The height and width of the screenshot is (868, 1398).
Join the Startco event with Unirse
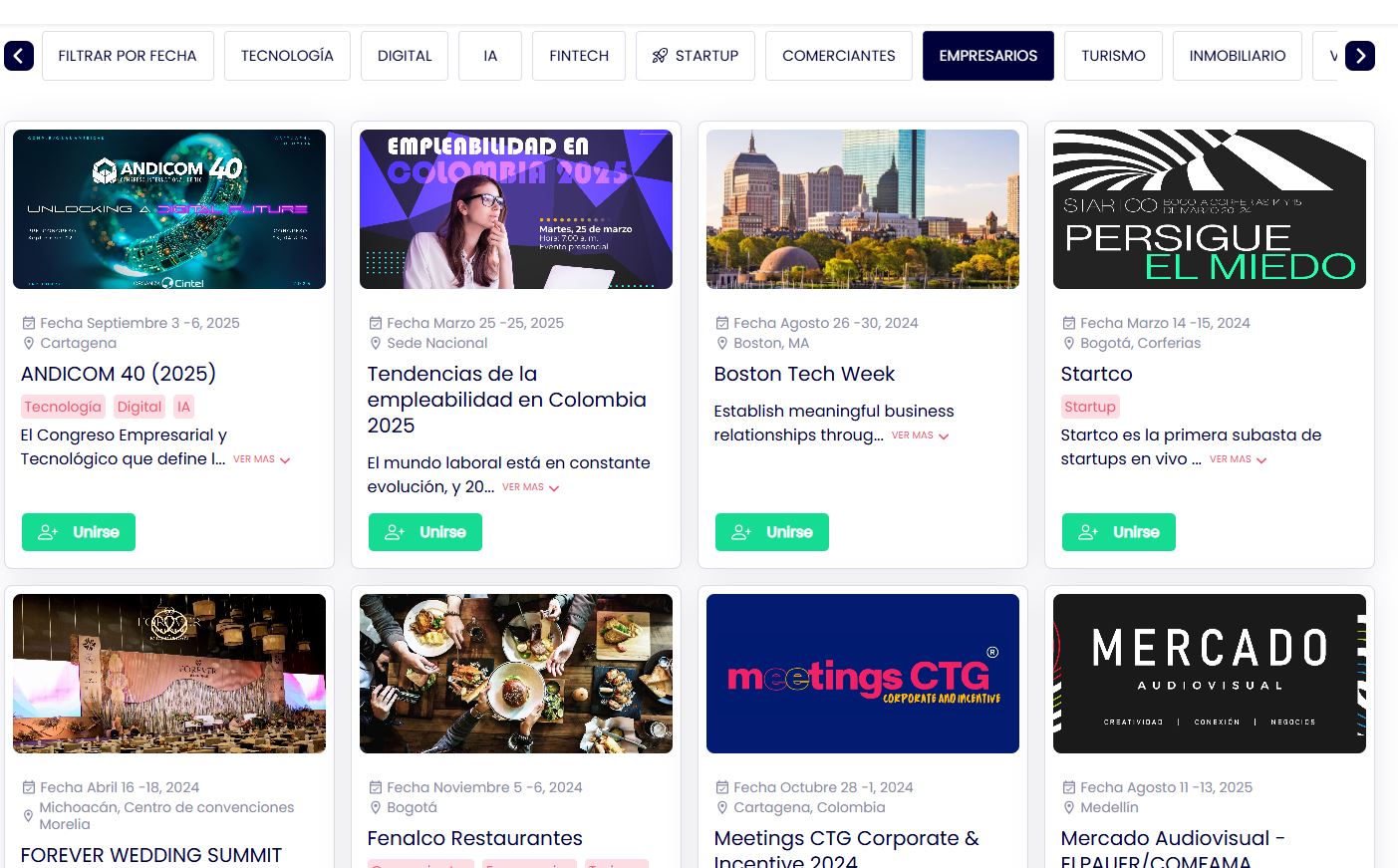tap(1119, 532)
